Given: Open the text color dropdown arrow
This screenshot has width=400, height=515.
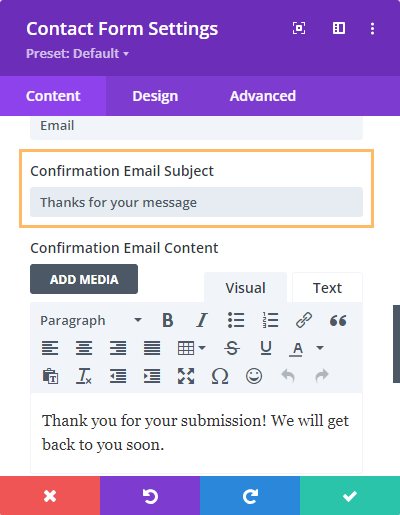Looking at the screenshot, I should (320, 348).
